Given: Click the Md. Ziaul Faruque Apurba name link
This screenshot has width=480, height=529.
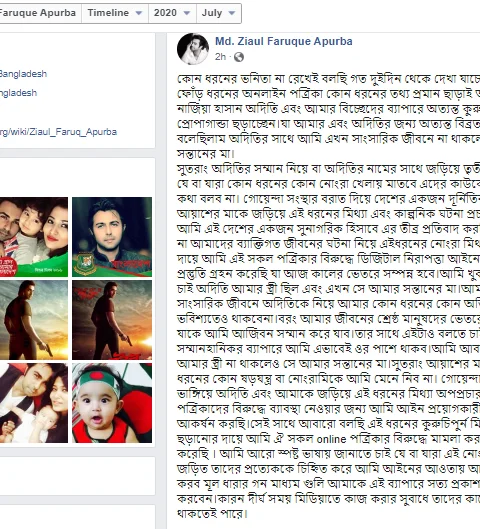Looking at the screenshot, I should [x=284, y=41].
